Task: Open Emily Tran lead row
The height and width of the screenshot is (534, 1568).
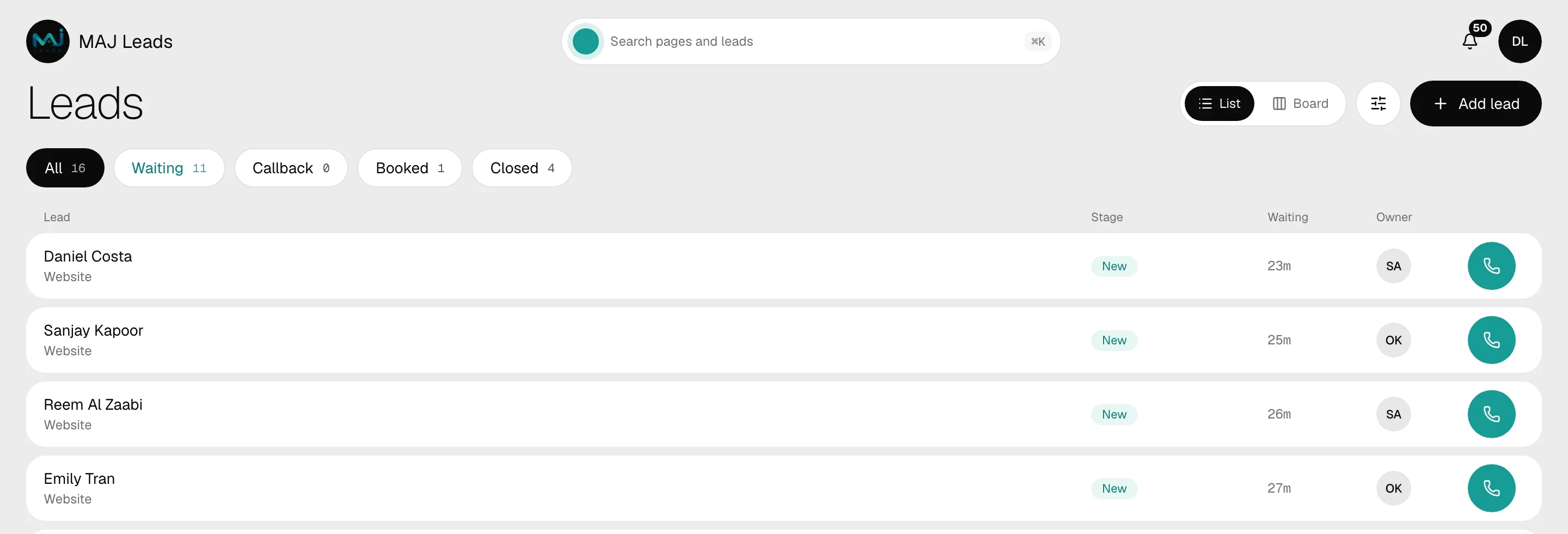Action: point(784,488)
